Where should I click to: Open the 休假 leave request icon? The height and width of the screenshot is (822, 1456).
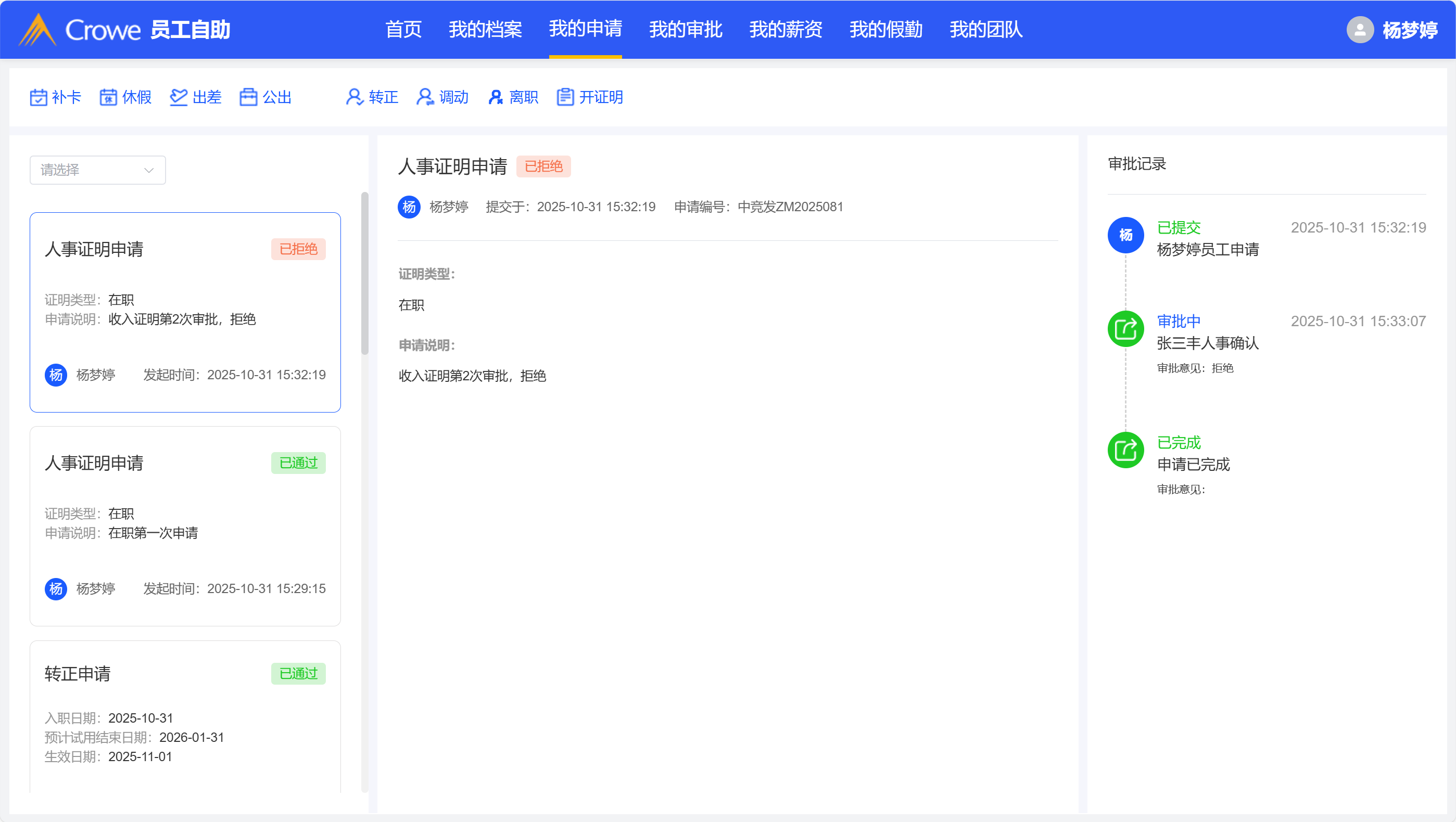coord(108,97)
